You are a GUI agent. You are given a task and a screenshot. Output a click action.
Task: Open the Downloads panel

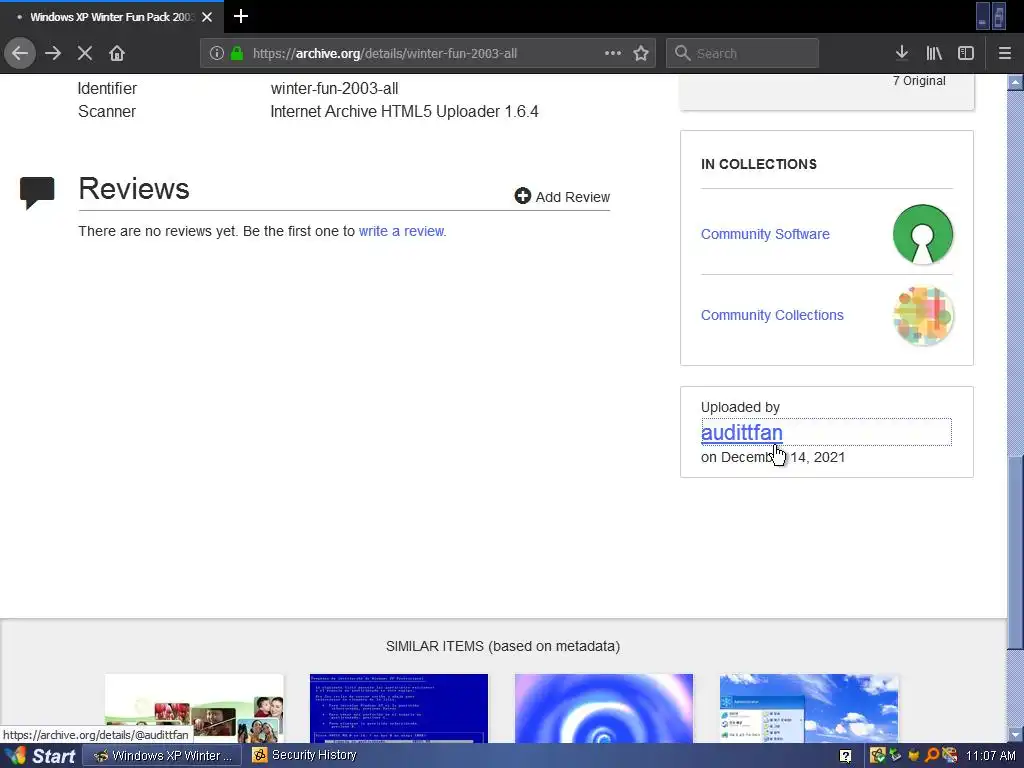coord(902,53)
